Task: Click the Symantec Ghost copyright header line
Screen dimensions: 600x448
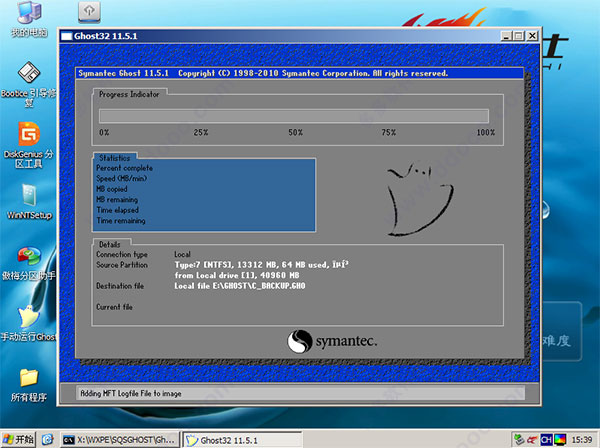Action: 263,73
